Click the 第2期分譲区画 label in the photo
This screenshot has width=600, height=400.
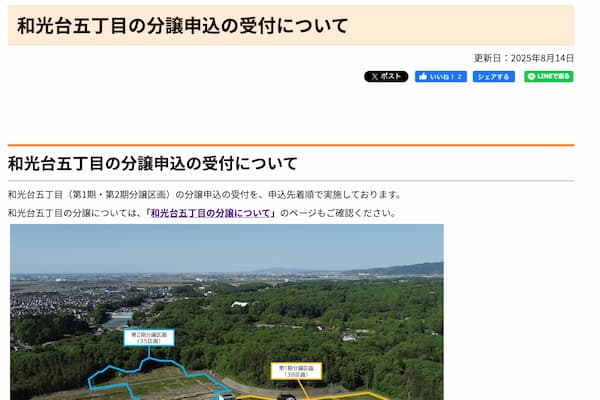click(149, 338)
